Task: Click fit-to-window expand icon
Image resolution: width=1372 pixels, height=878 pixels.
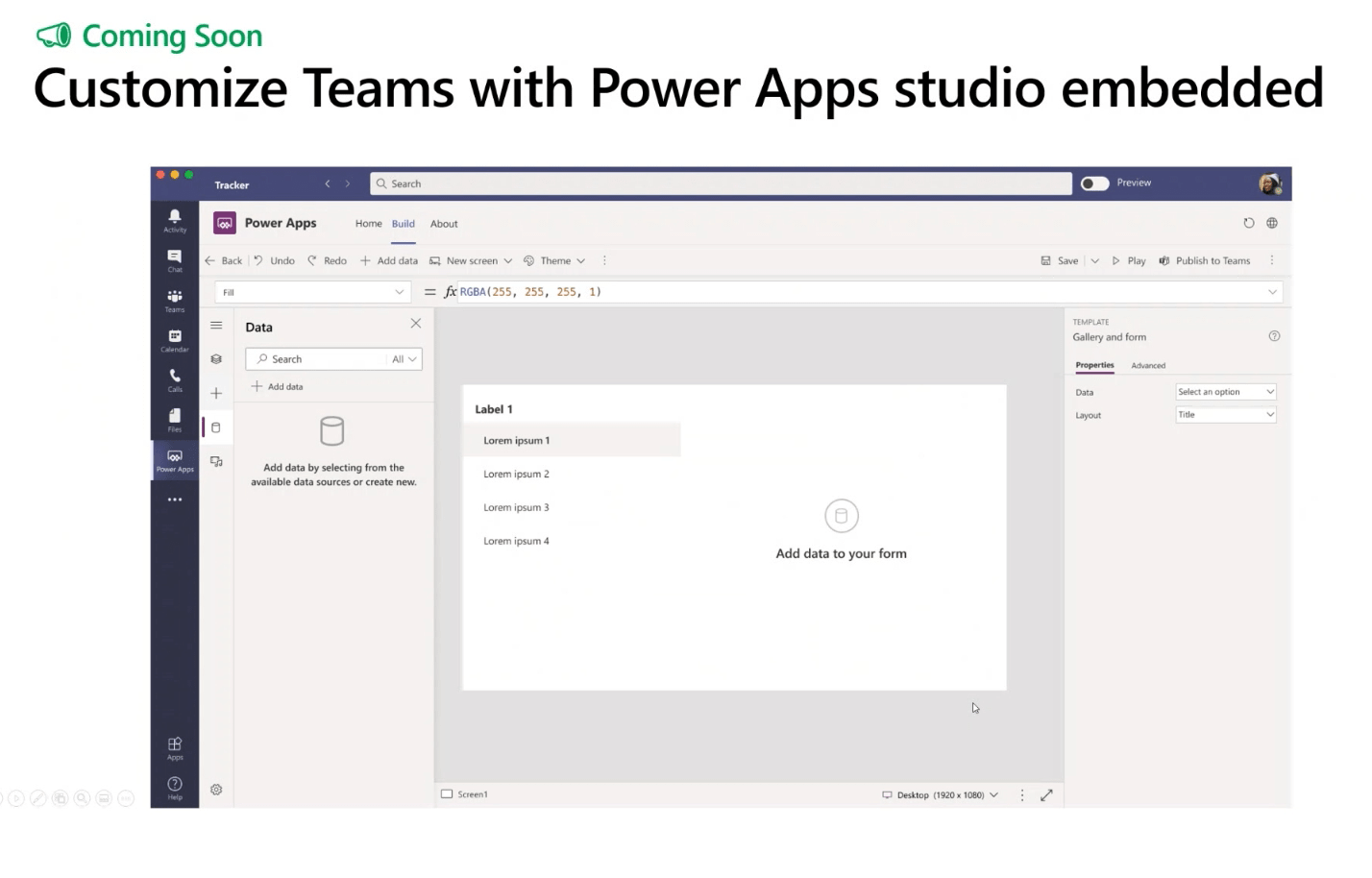Action: (1046, 794)
